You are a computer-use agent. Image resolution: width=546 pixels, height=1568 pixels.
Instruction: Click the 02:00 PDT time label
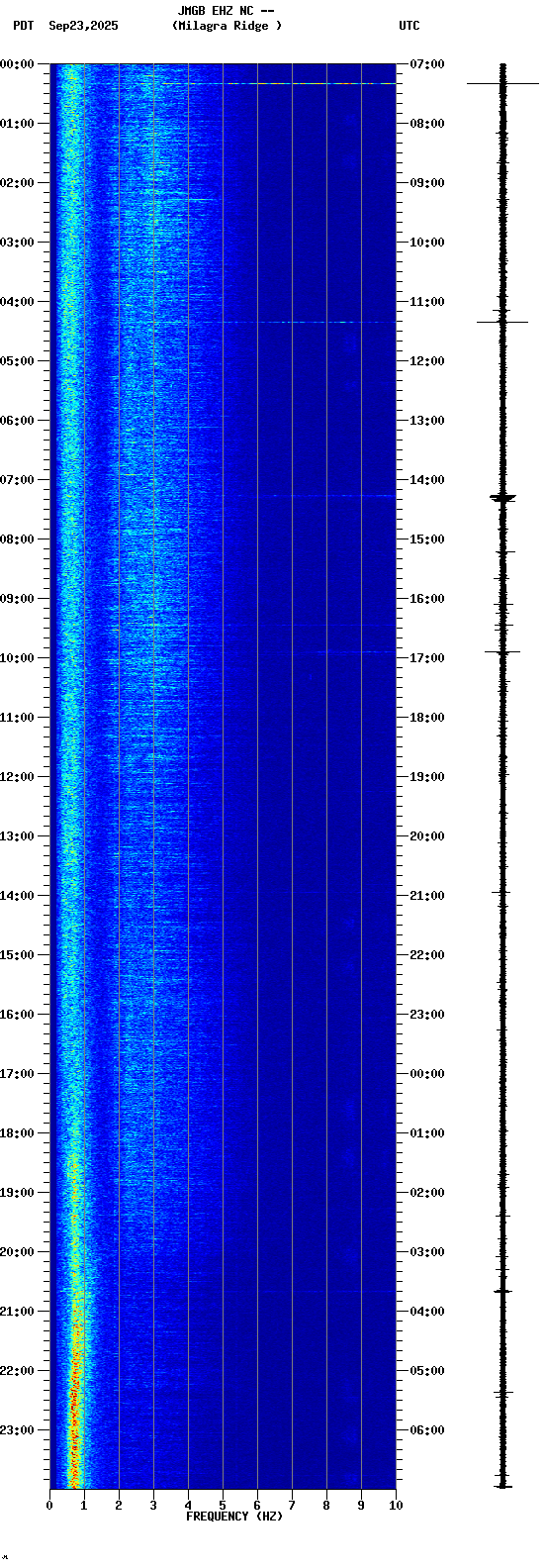(x=17, y=183)
